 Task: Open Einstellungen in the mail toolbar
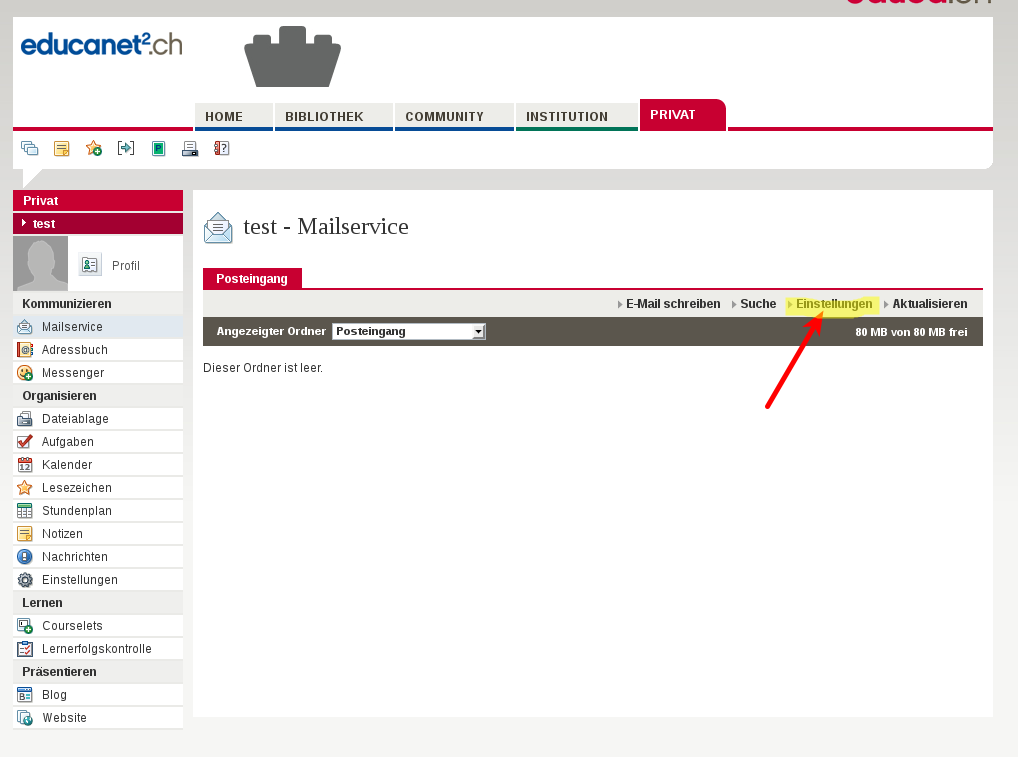coord(833,304)
